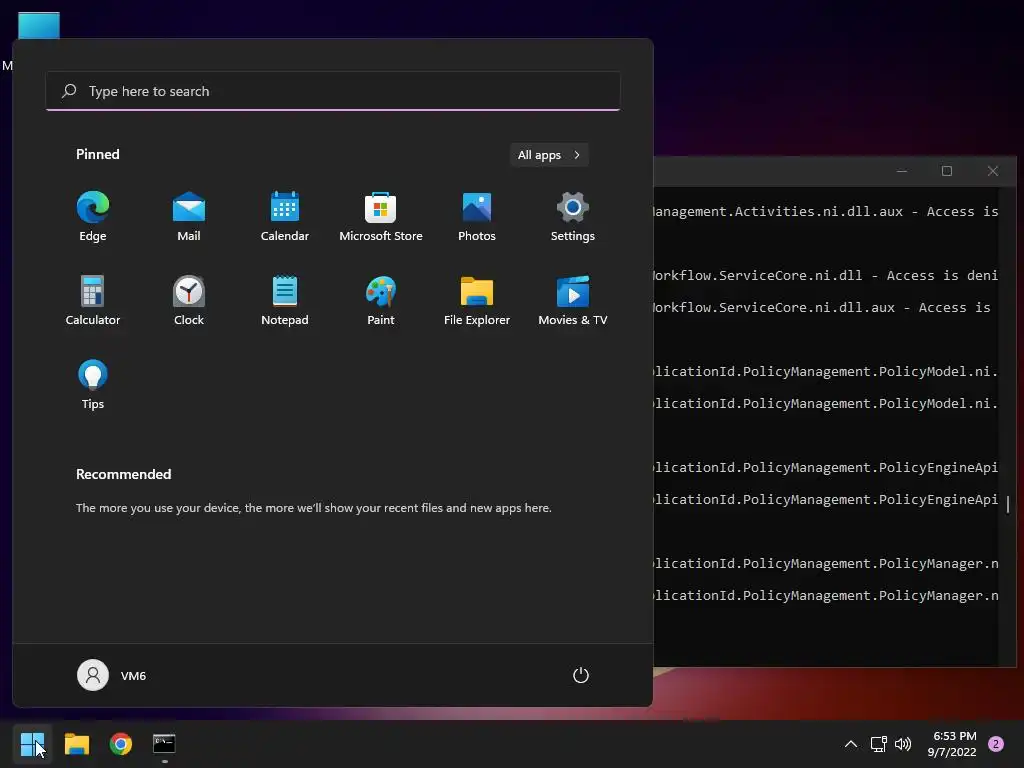Click the Start button on the taskbar

tap(32, 744)
